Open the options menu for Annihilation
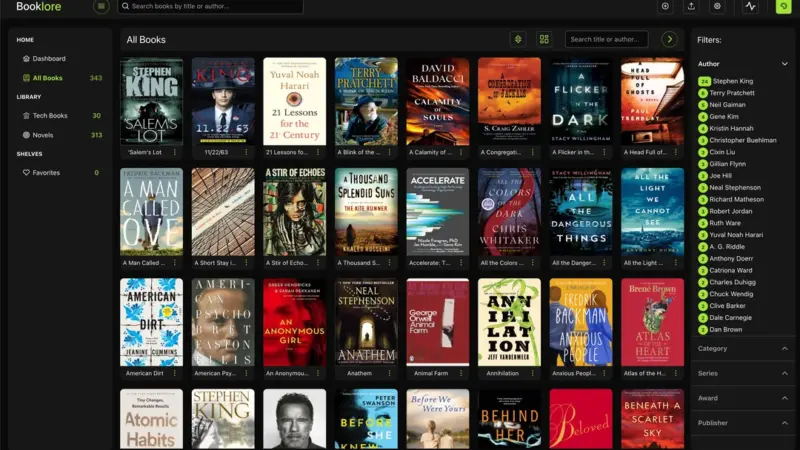The image size is (800, 450). click(x=533, y=373)
